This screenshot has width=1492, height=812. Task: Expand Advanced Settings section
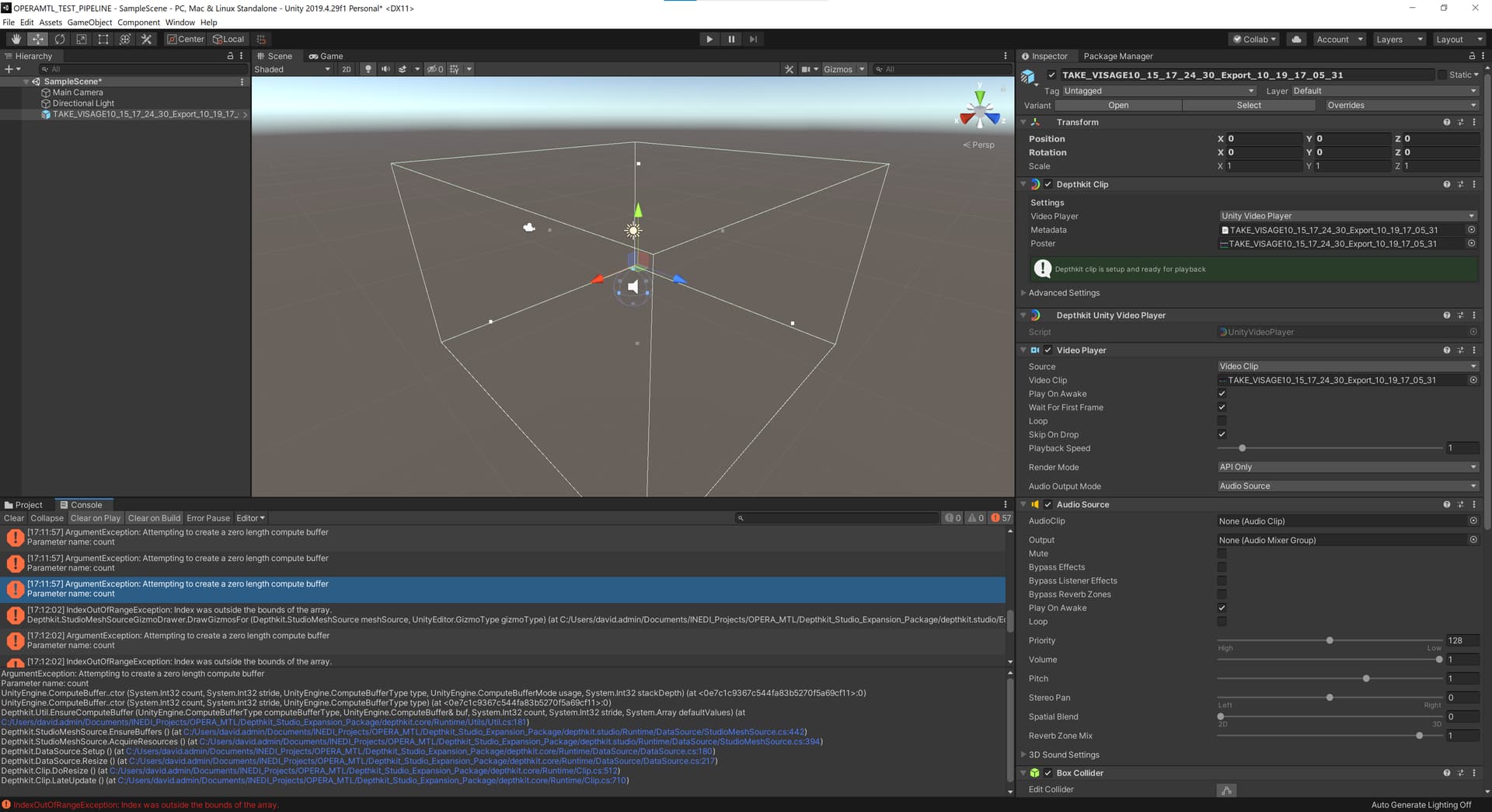[1064, 293]
